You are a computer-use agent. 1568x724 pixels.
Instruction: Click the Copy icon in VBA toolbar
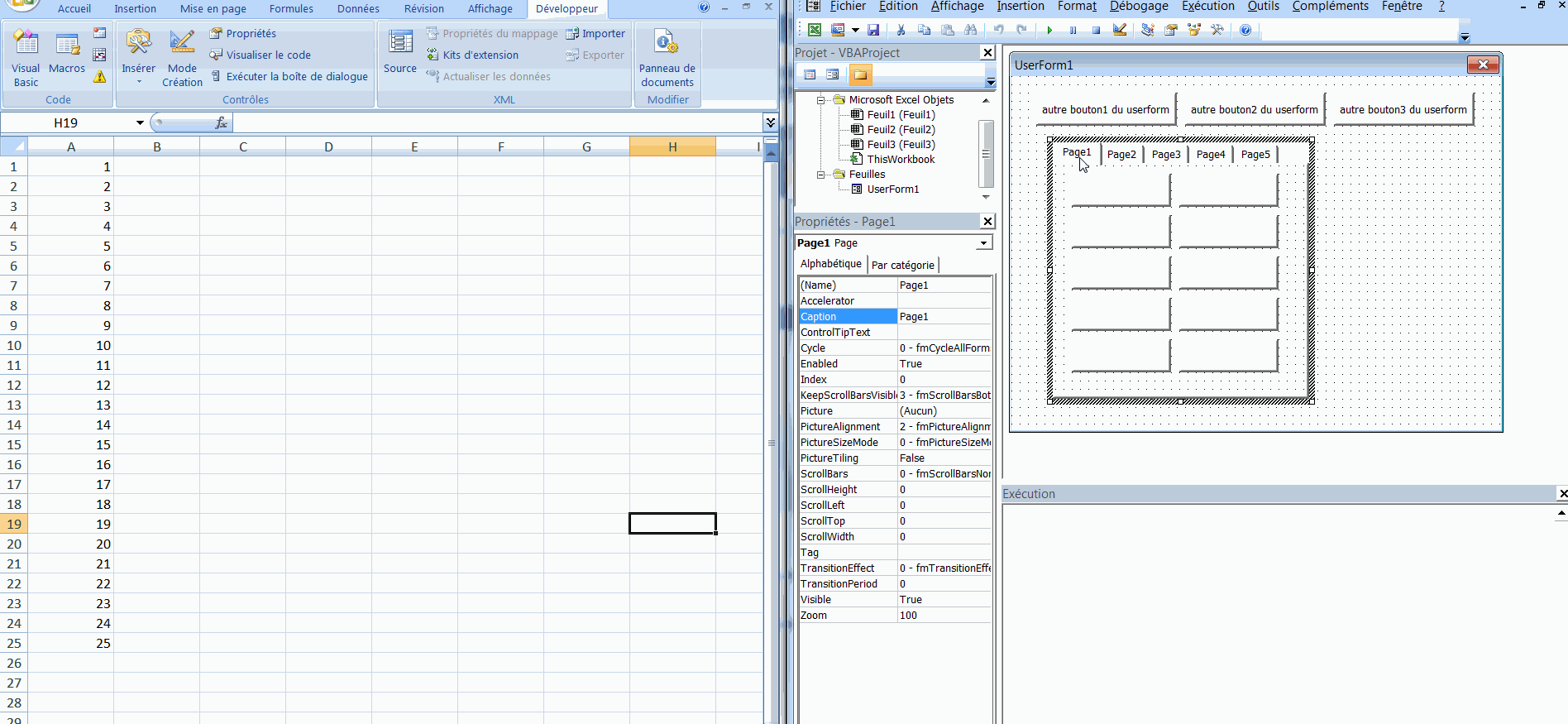tap(925, 30)
